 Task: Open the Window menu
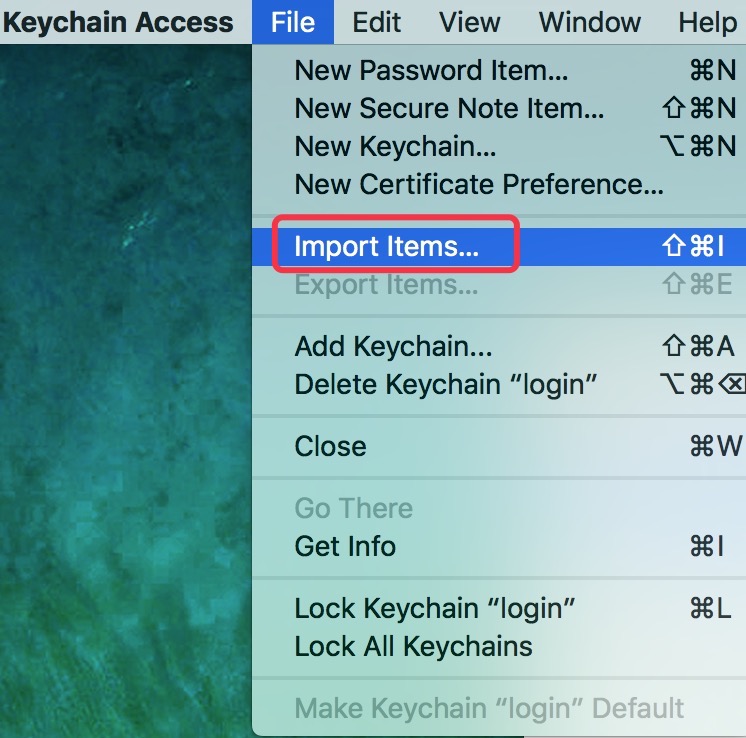(x=591, y=22)
